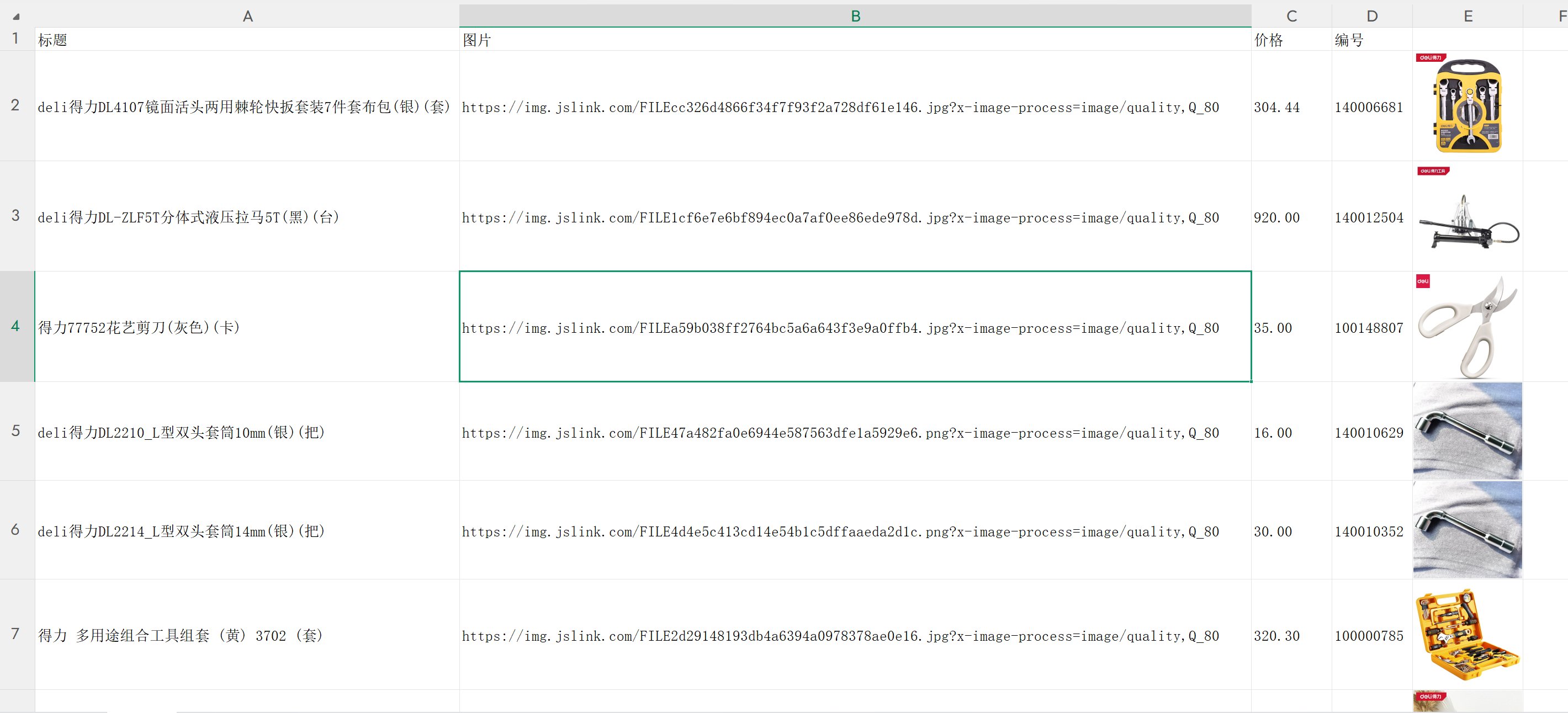Click the yellow wrench set product image
This screenshot has width=1568, height=713.
(x=1467, y=105)
